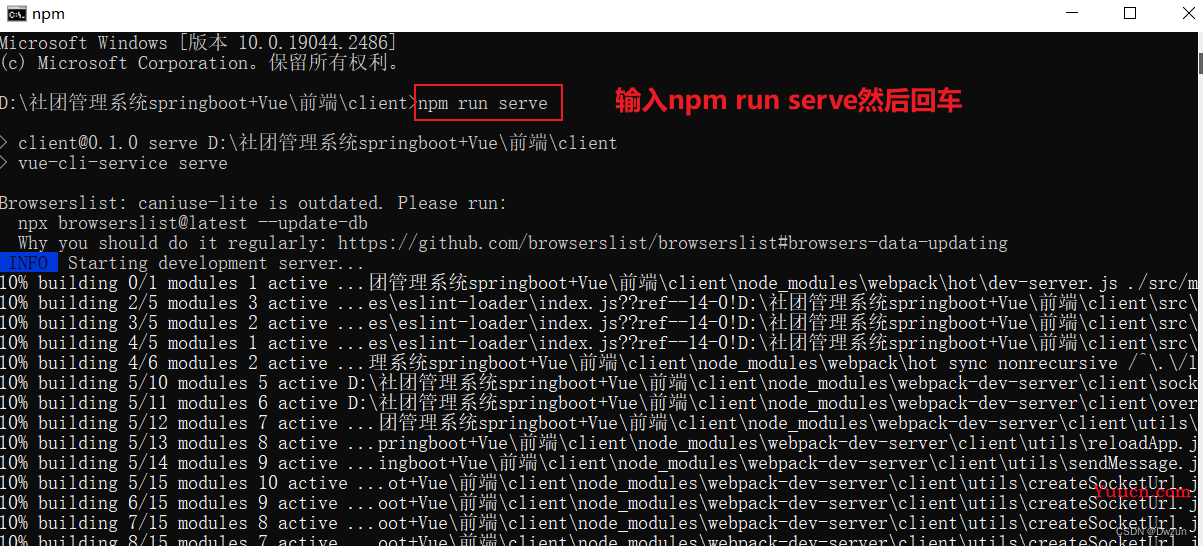Click the D:\ prompt path before npm
This screenshot has height=546, width=1203.
pyautogui.click(x=208, y=103)
